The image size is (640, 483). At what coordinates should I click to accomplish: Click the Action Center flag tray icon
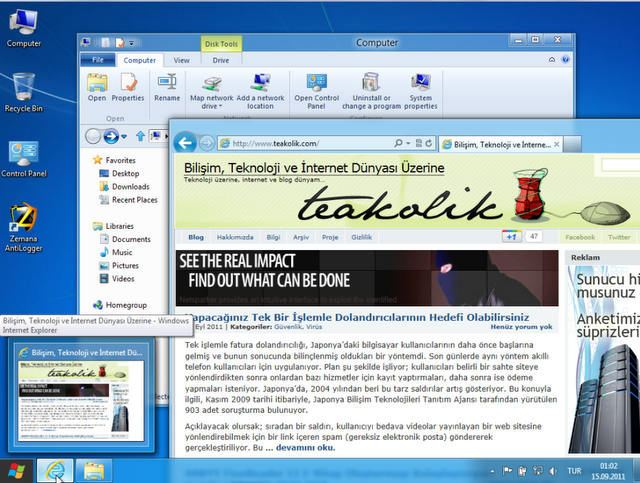coord(507,471)
